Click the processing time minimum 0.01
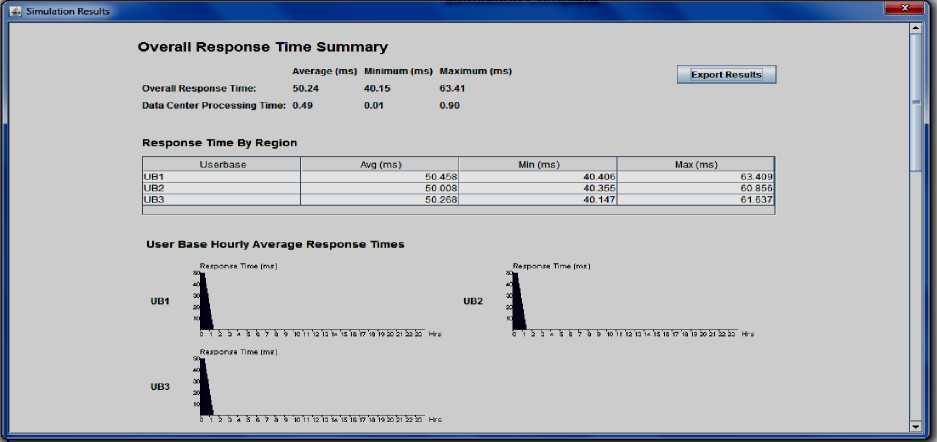Image resolution: width=937 pixels, height=442 pixels. pyautogui.click(x=374, y=106)
